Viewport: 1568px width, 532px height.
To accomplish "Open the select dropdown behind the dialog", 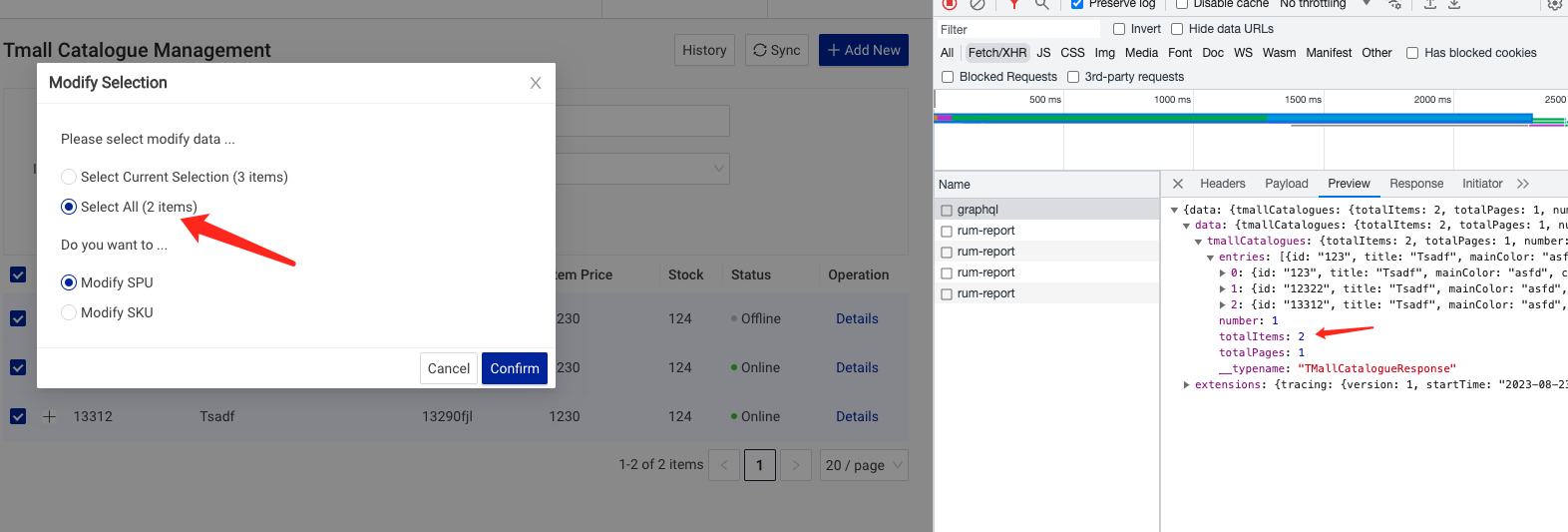I will [642, 169].
